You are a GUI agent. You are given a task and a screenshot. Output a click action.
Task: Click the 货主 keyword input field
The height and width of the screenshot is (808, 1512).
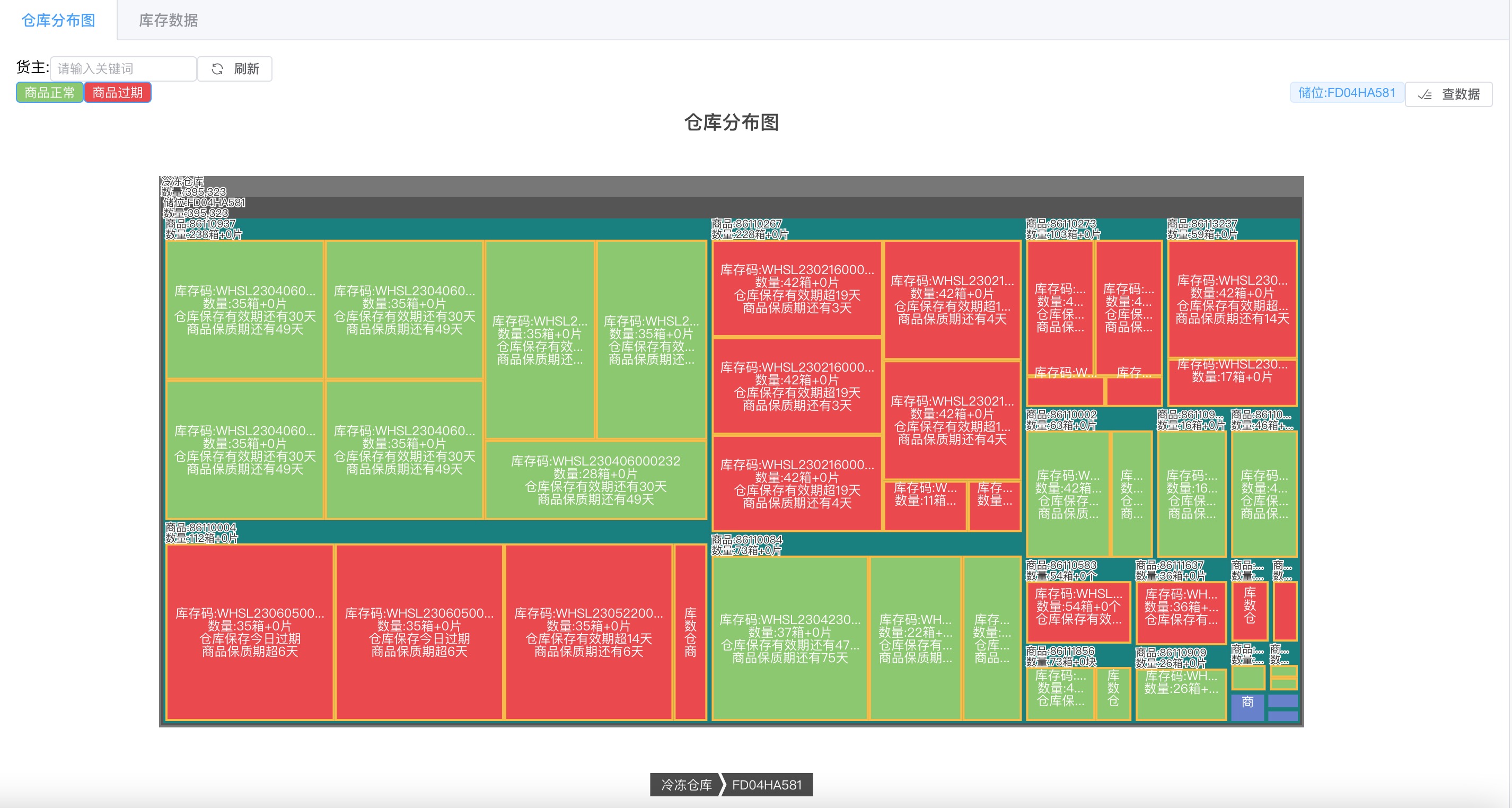[123, 68]
